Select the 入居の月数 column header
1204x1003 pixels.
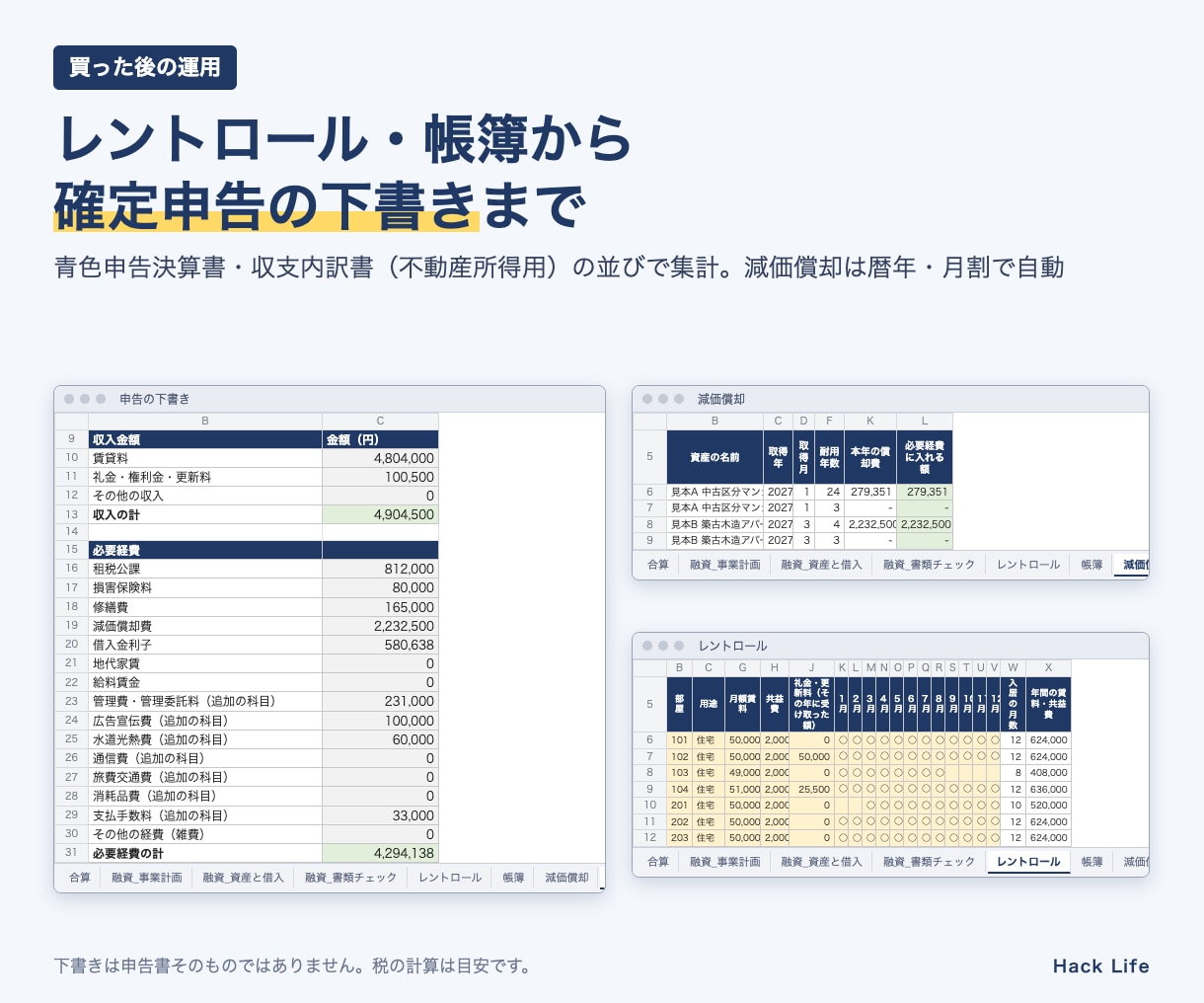click(x=1013, y=704)
